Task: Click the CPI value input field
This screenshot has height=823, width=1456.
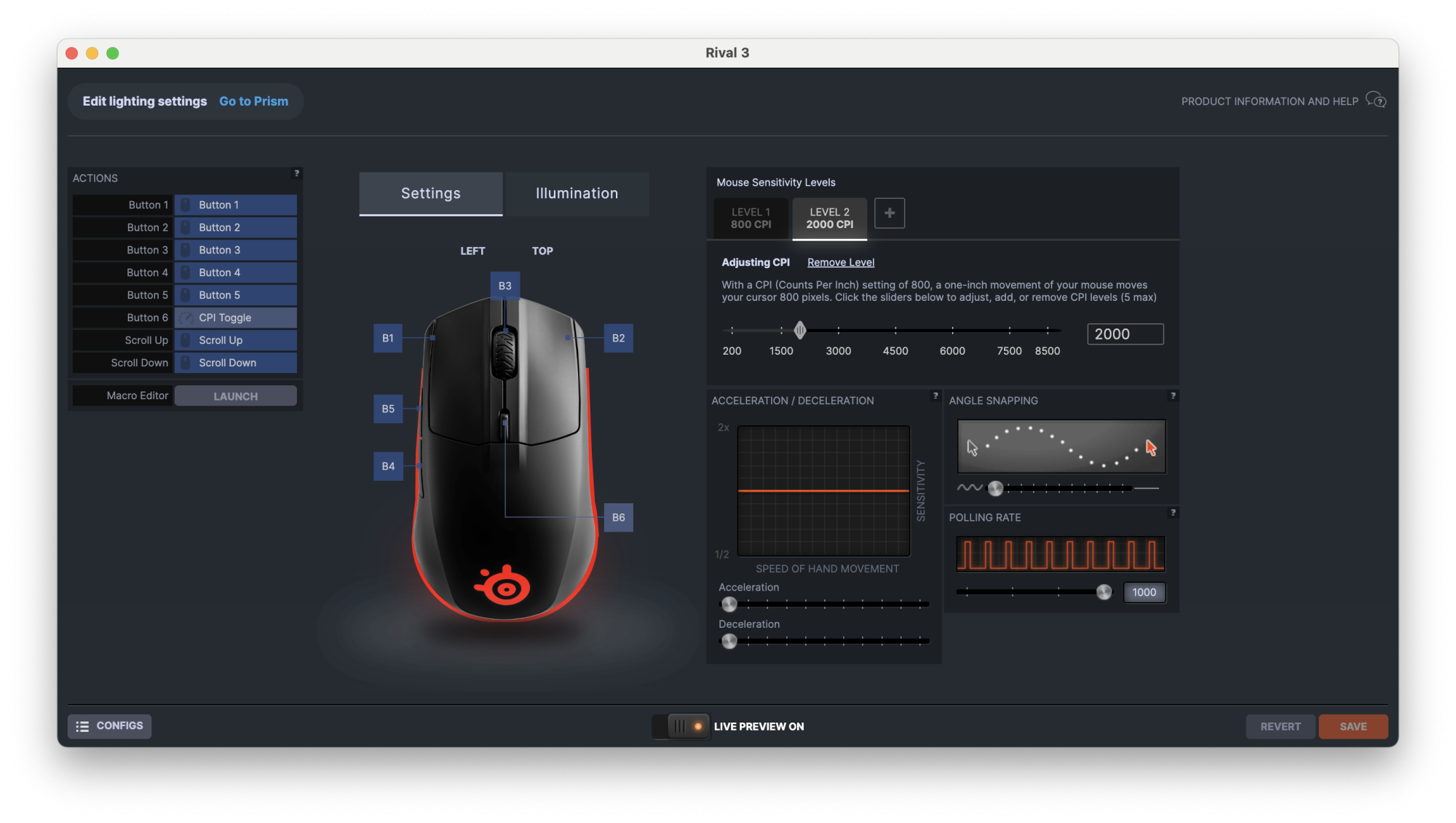Action: [1125, 334]
